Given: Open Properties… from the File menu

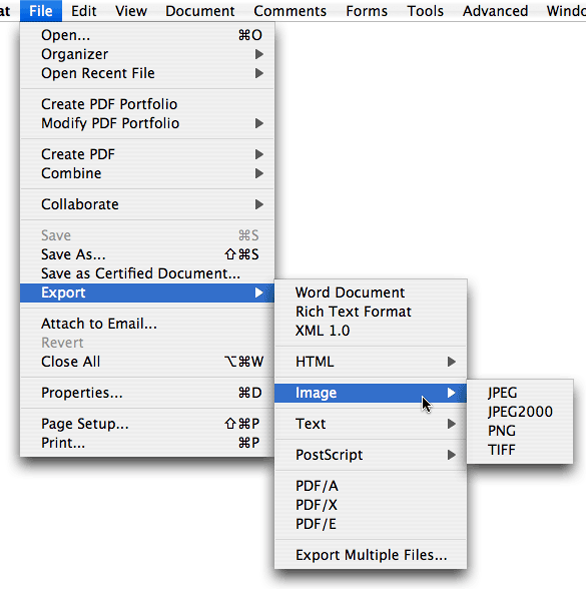Looking at the screenshot, I should point(147,393).
